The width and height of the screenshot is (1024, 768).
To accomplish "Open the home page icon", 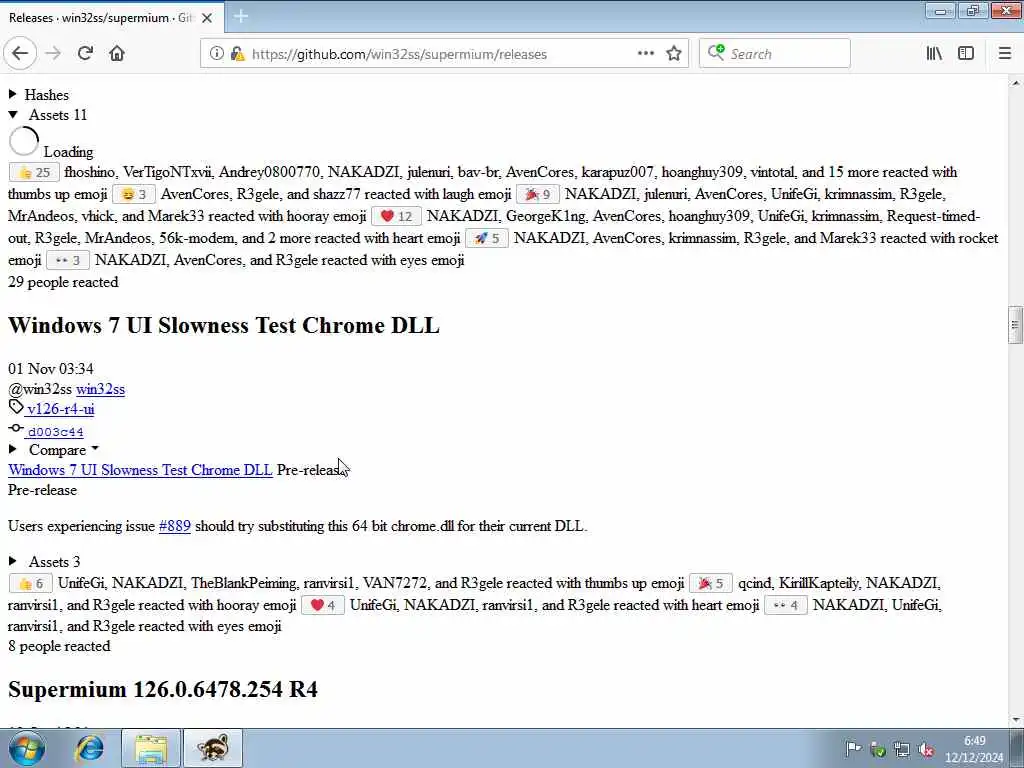I will tap(117, 54).
